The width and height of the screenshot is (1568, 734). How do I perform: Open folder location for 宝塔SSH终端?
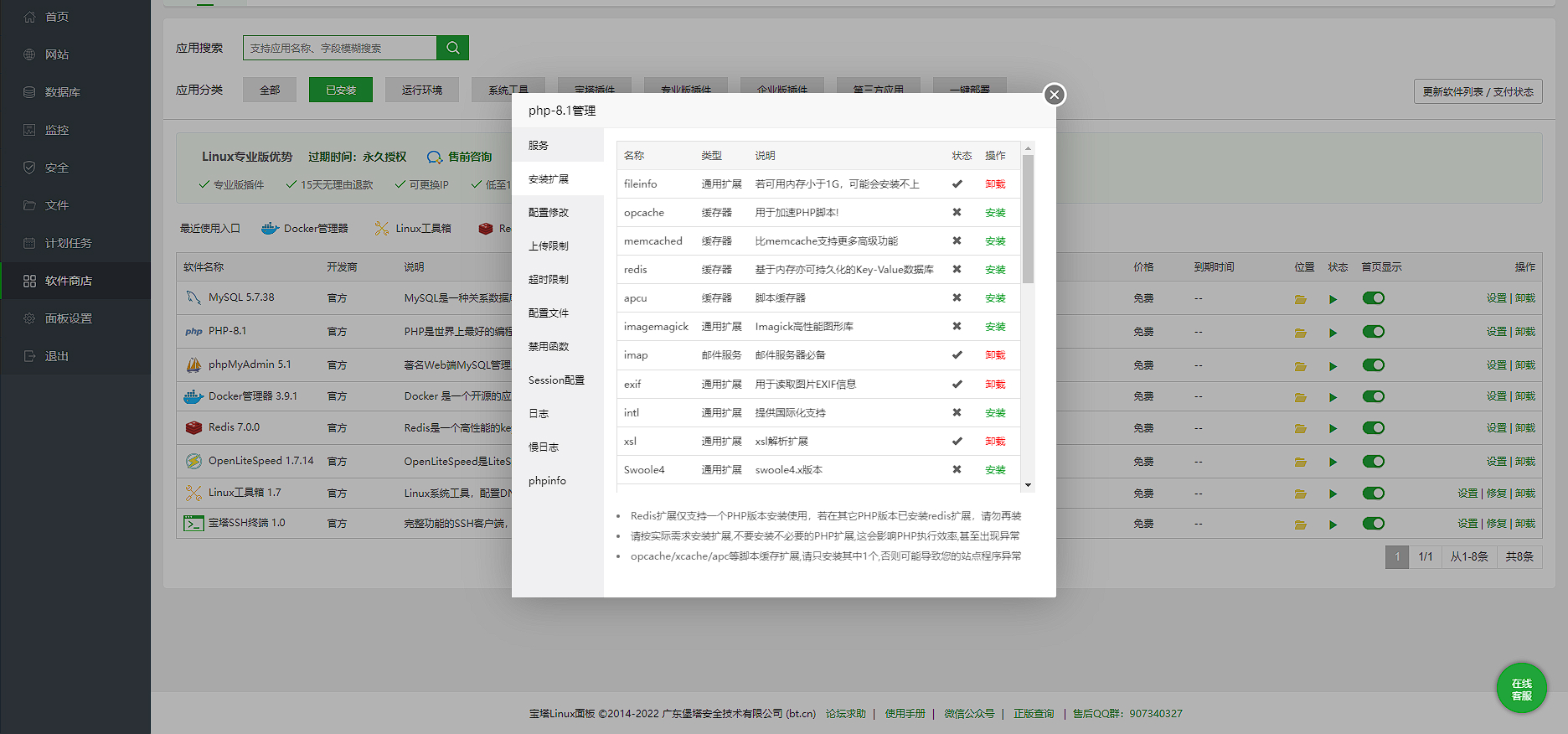pyautogui.click(x=1300, y=525)
